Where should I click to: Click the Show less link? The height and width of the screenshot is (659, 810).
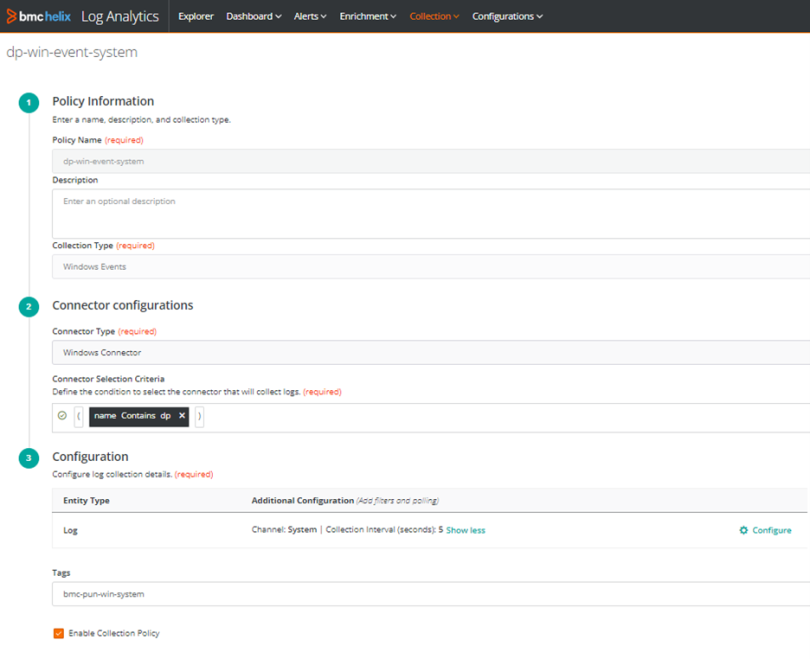tap(465, 530)
